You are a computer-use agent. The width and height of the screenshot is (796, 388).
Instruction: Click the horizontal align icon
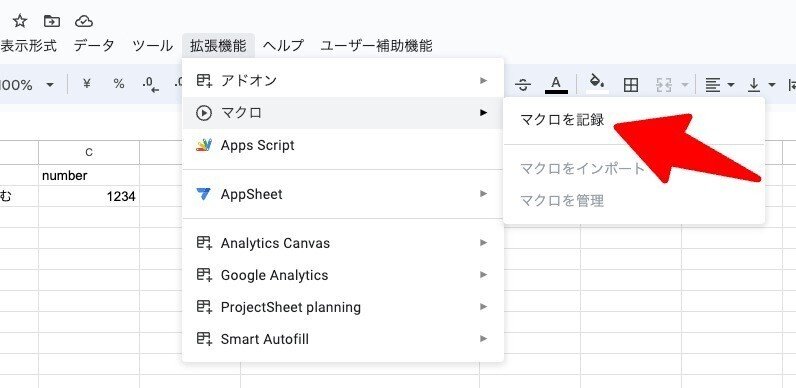point(713,85)
